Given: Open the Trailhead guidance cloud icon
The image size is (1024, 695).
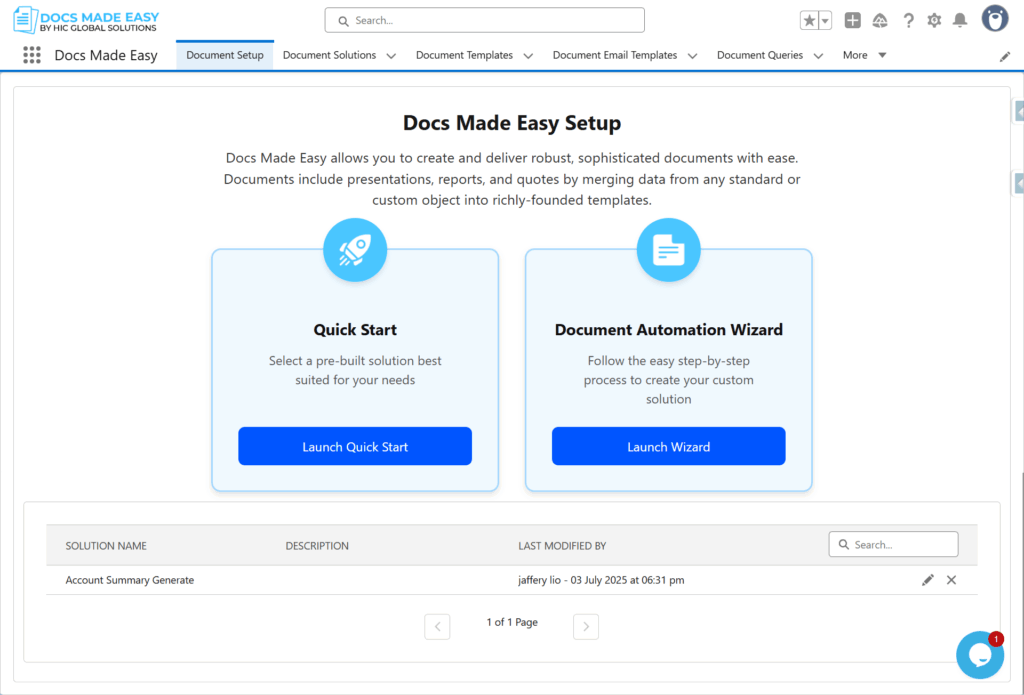Looking at the screenshot, I should pyautogui.click(x=880, y=20).
